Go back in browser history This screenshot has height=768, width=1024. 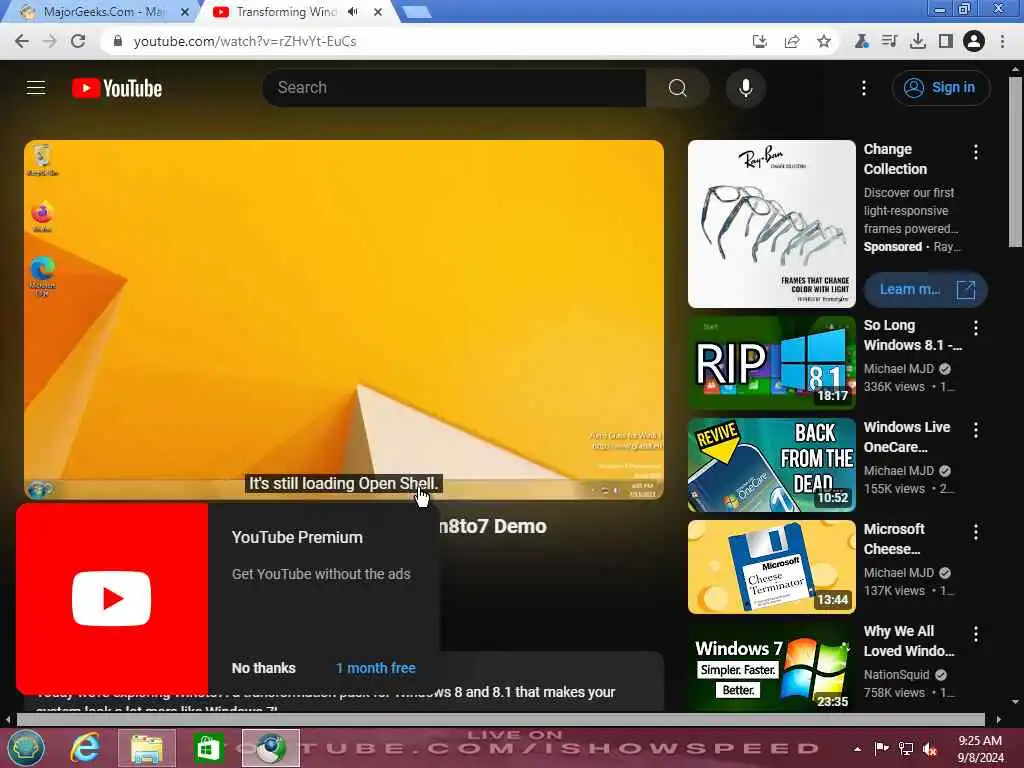coord(22,41)
